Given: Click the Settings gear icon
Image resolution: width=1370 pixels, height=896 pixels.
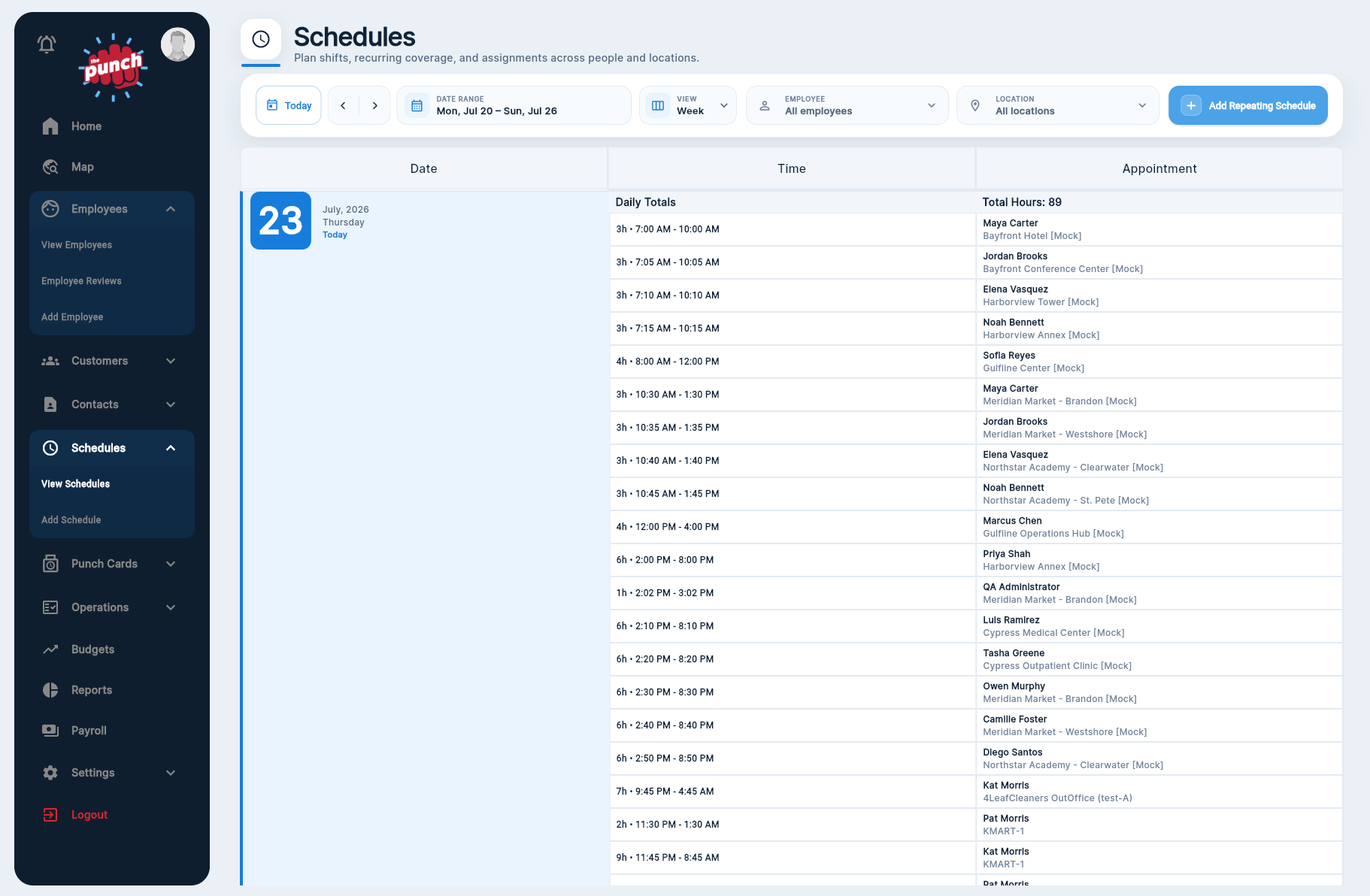Looking at the screenshot, I should pos(50,773).
